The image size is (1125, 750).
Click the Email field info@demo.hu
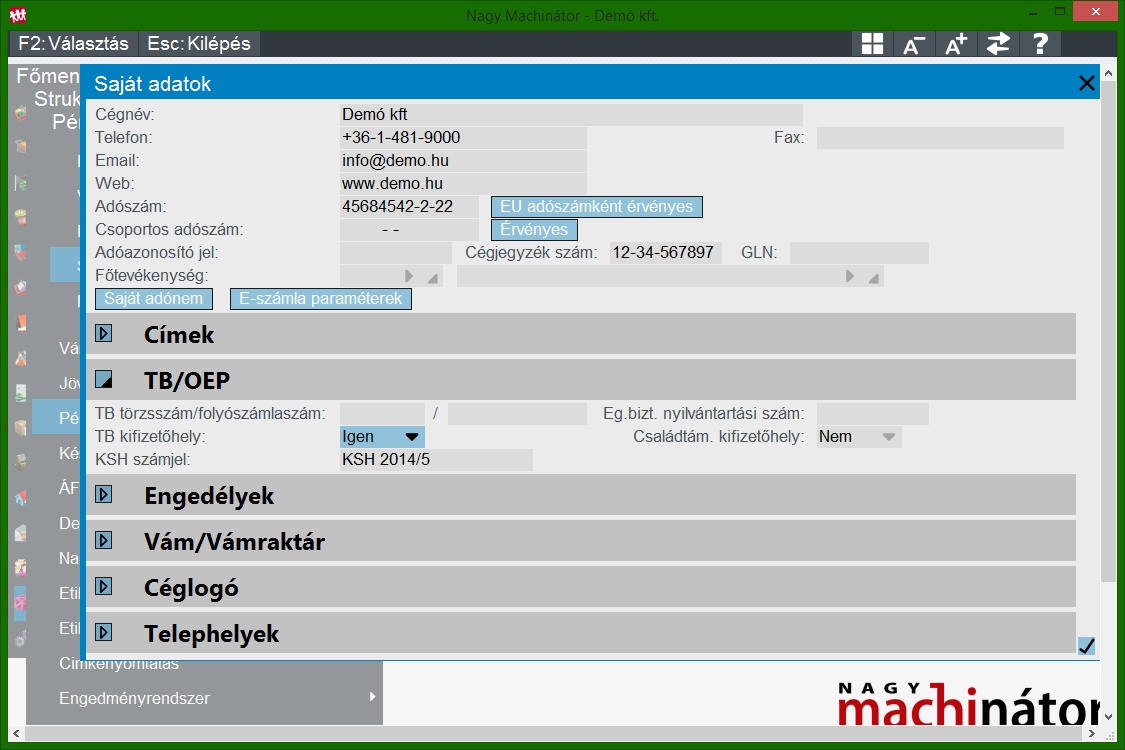463,161
